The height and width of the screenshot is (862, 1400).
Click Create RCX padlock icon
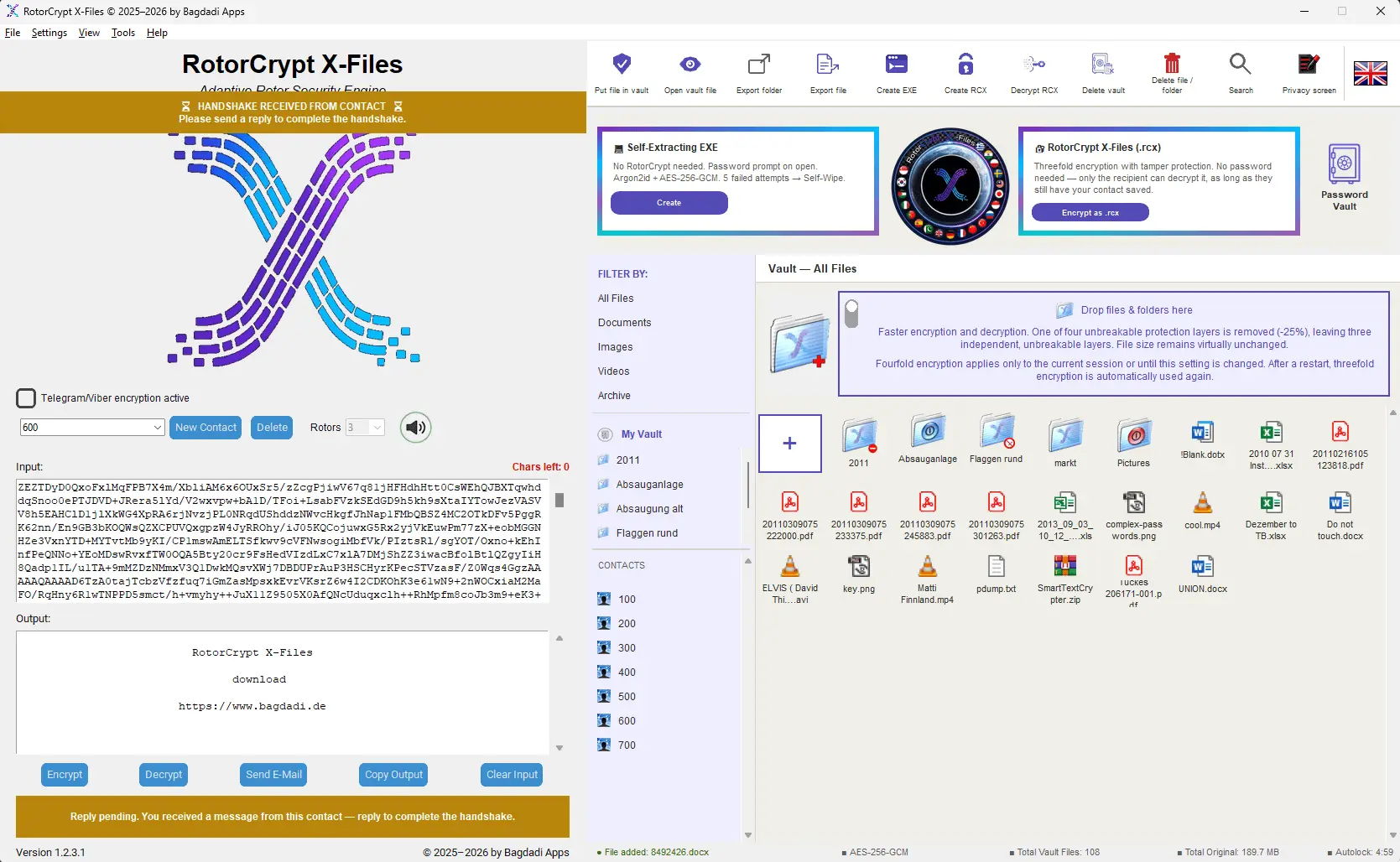[965, 64]
